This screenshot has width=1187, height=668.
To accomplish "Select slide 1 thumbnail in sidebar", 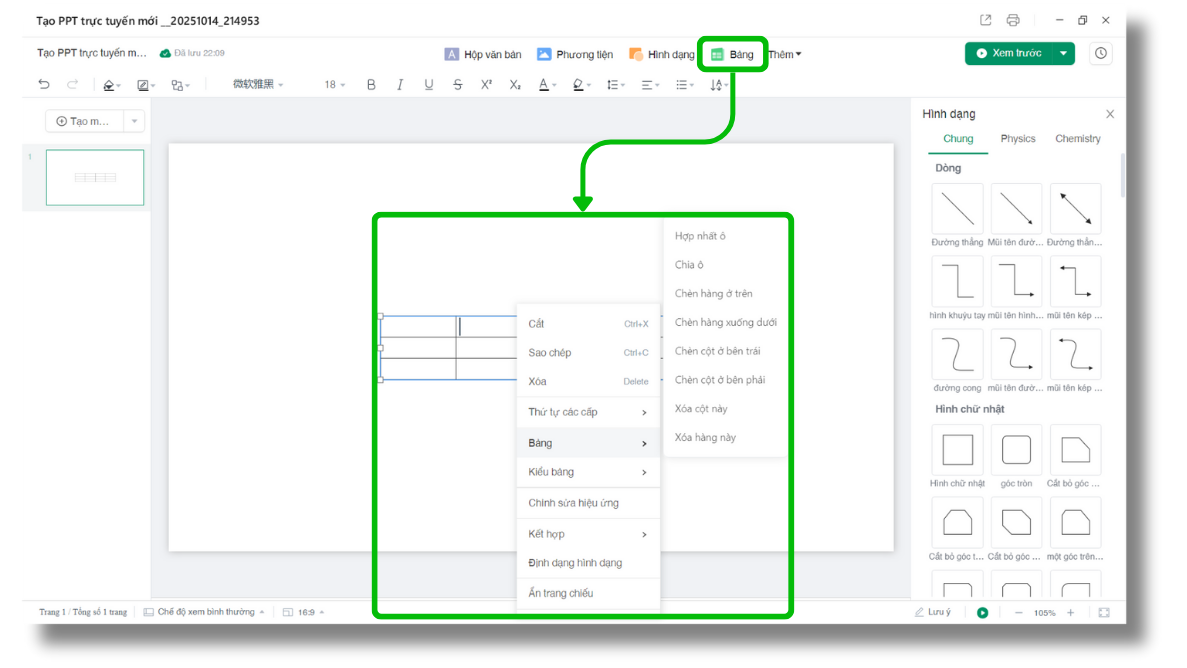I will (x=95, y=178).
